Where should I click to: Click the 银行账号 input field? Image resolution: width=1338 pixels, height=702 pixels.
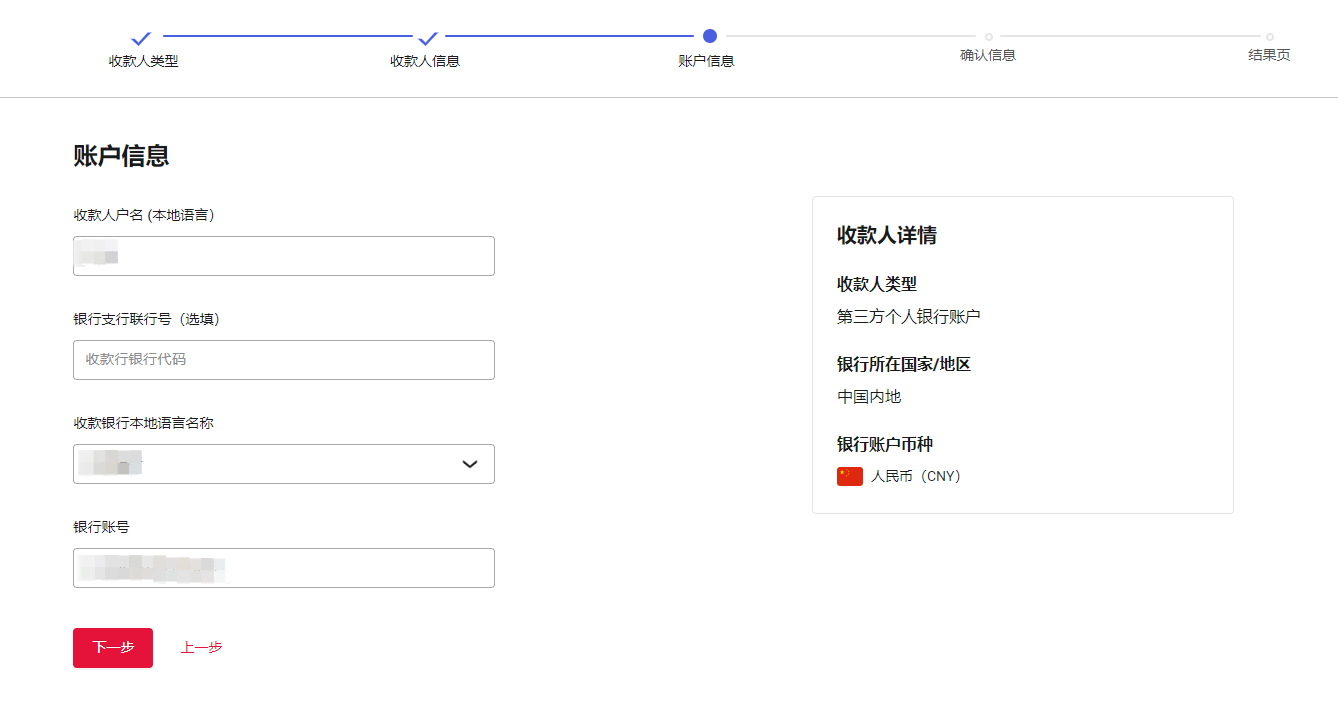coord(283,567)
